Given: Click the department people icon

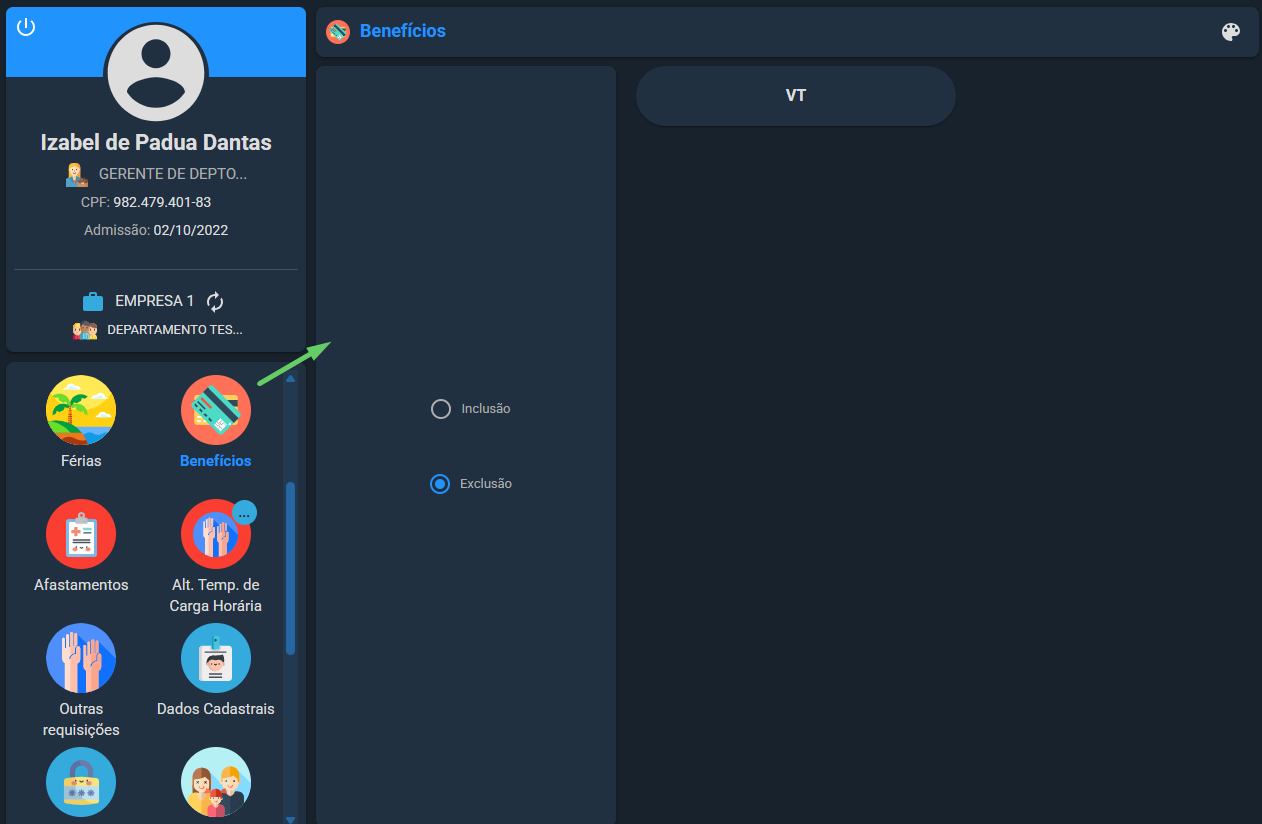Looking at the screenshot, I should 85,330.
